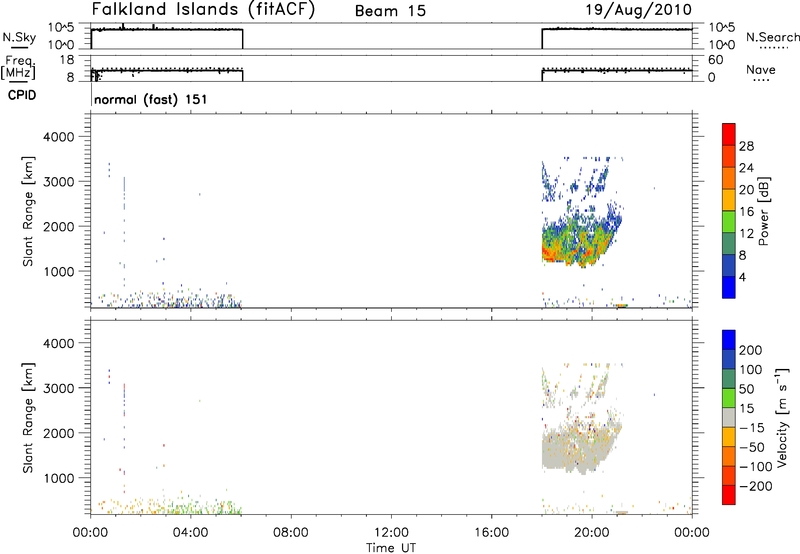Click the "08:00" time tick label
Image resolution: width=800 pixels, height=554 pixels.
click(x=291, y=533)
